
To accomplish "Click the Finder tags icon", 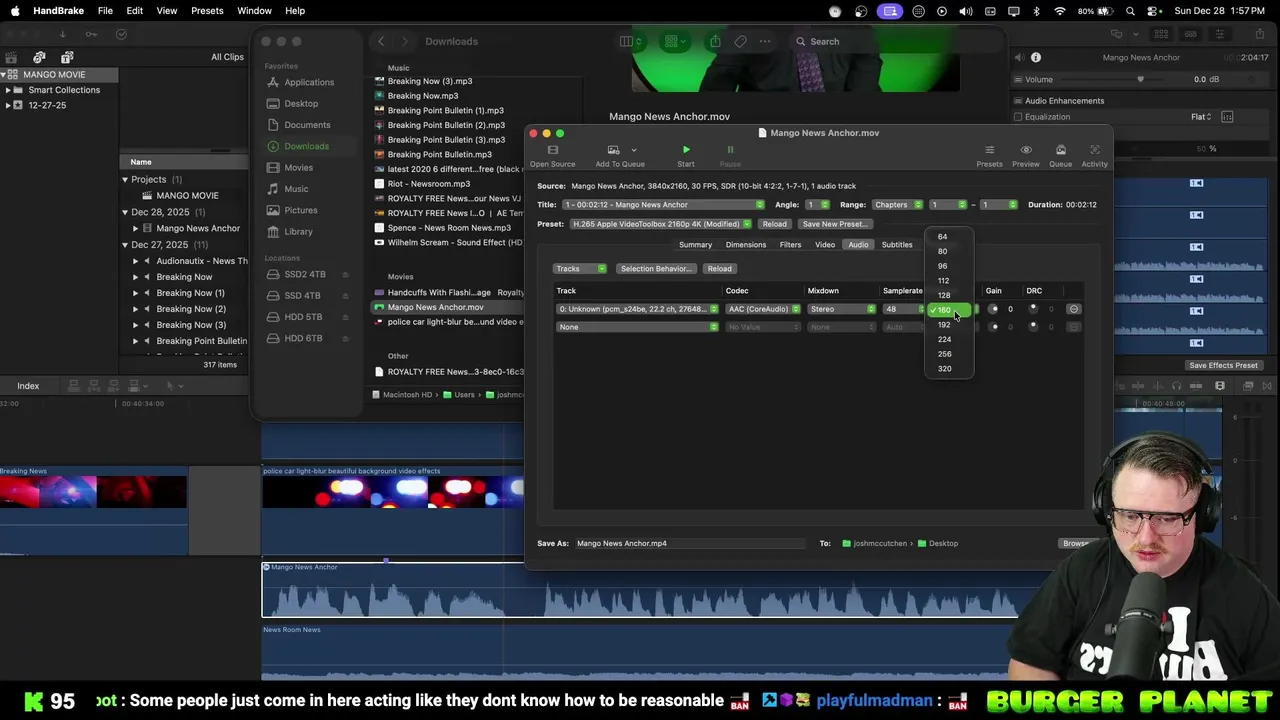I will 740,41.
